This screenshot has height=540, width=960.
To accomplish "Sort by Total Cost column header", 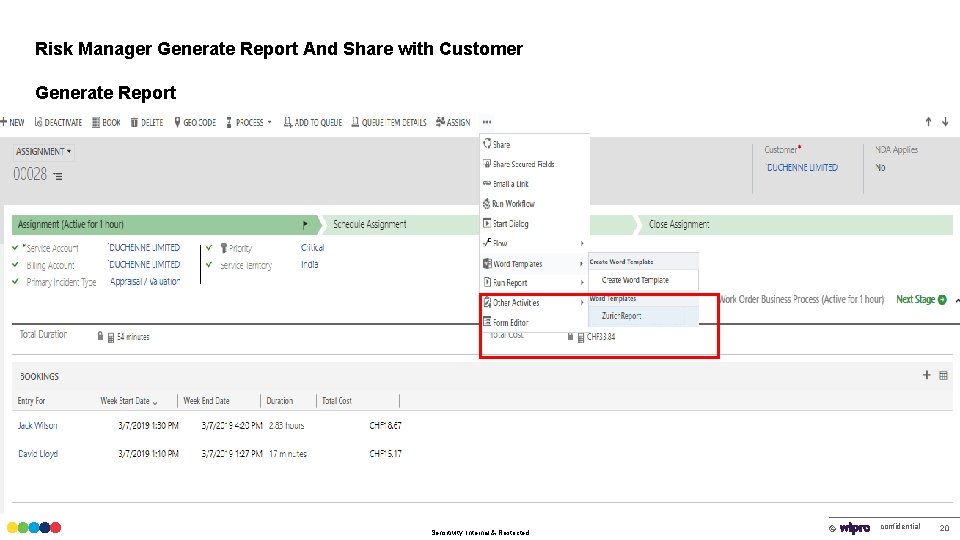I will pos(337,401).
